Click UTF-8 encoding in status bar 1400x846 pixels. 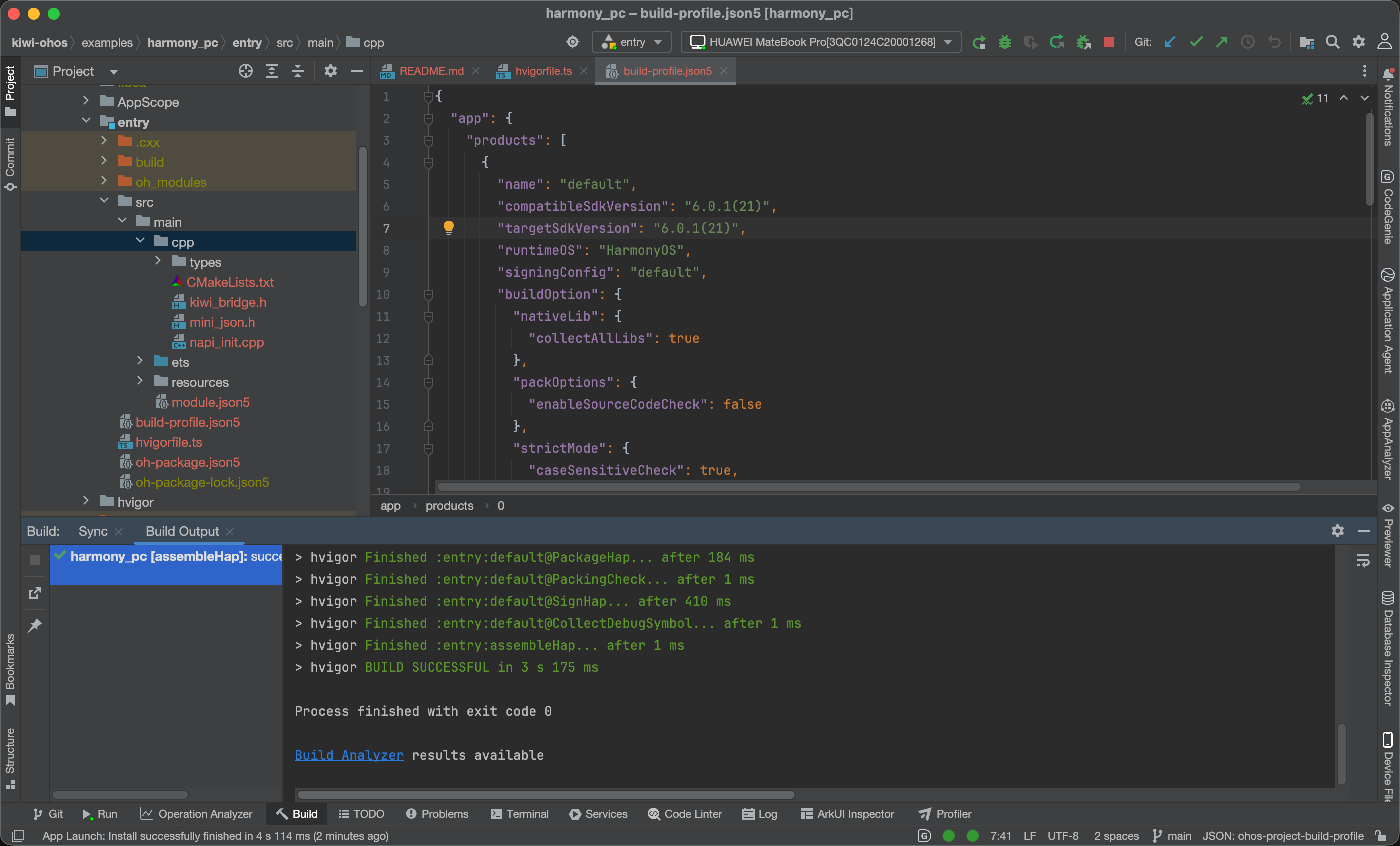[x=1062, y=836]
